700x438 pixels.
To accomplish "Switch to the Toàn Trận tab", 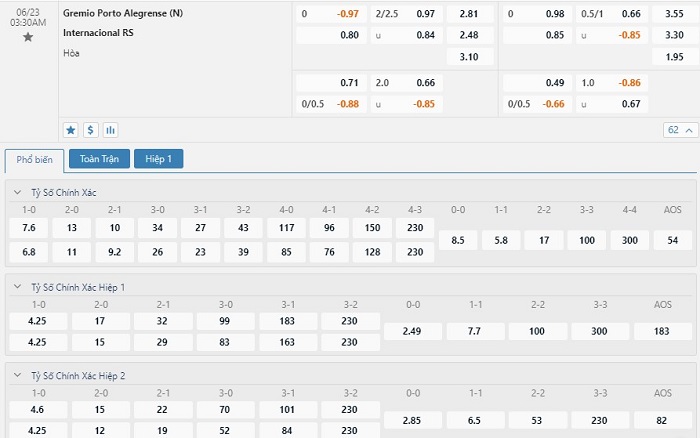I will (99, 159).
